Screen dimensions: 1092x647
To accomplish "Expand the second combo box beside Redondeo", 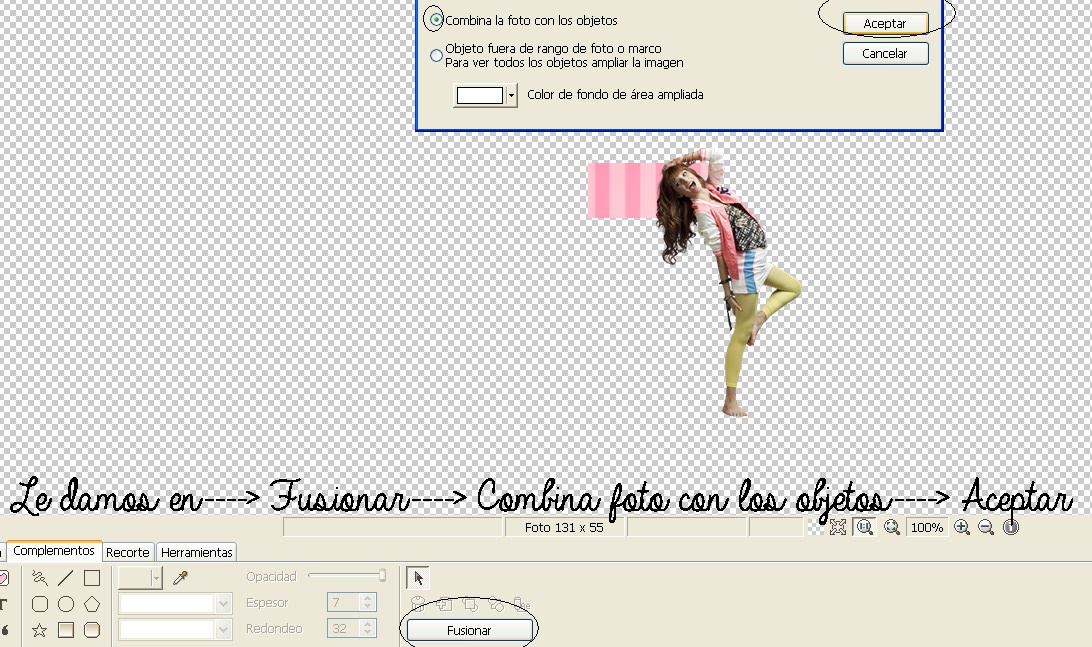I will pyautogui.click(x=223, y=630).
